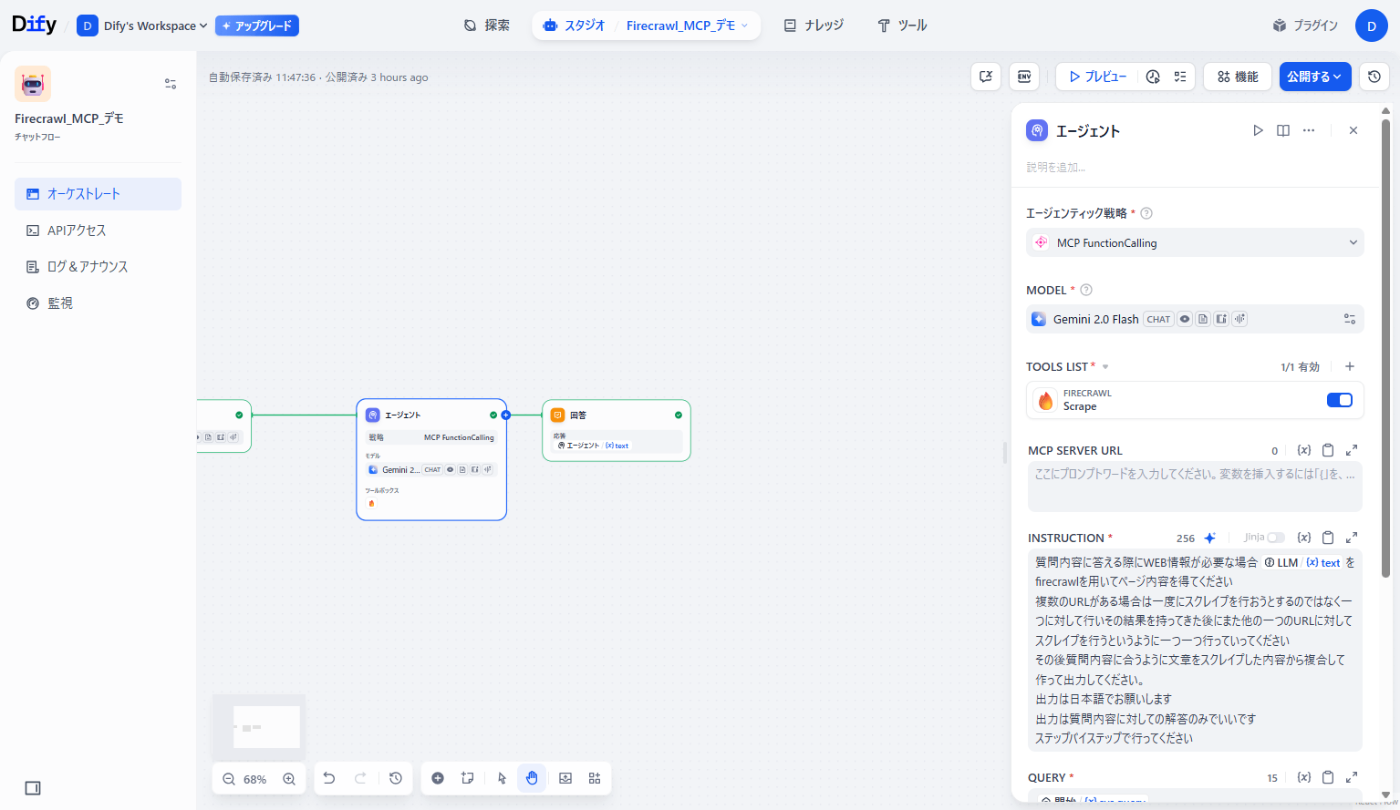Open the debug chat log icon
1400x810 pixels.
[x=986, y=77]
